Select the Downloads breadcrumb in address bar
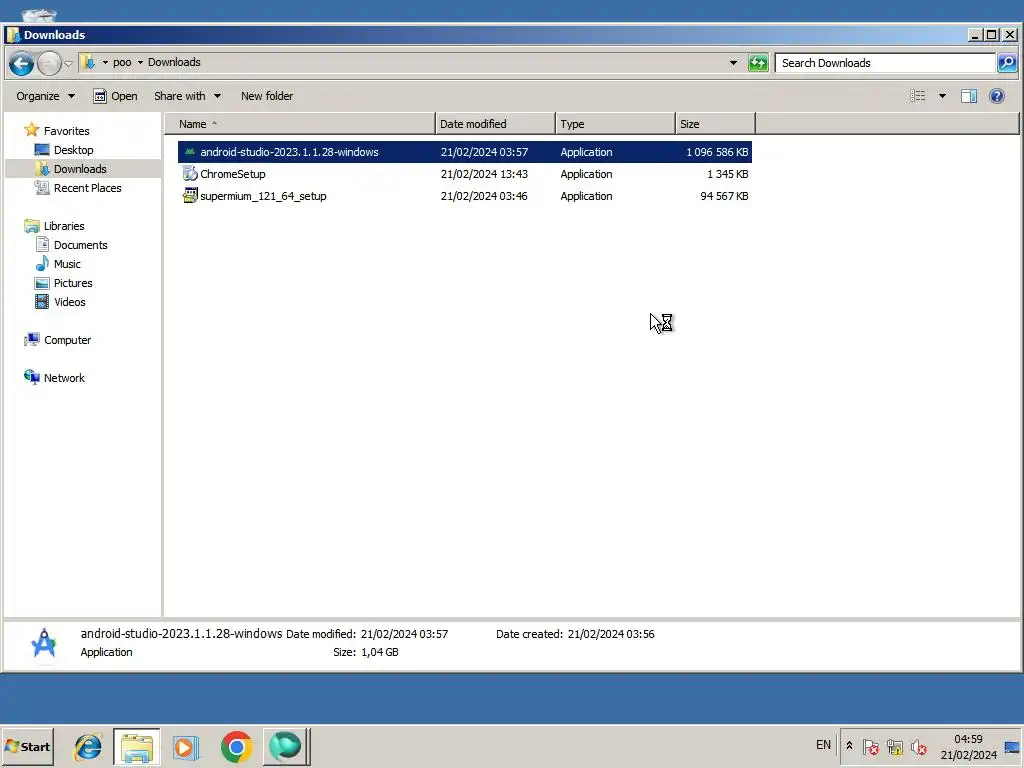This screenshot has width=1024, height=768. [174, 62]
